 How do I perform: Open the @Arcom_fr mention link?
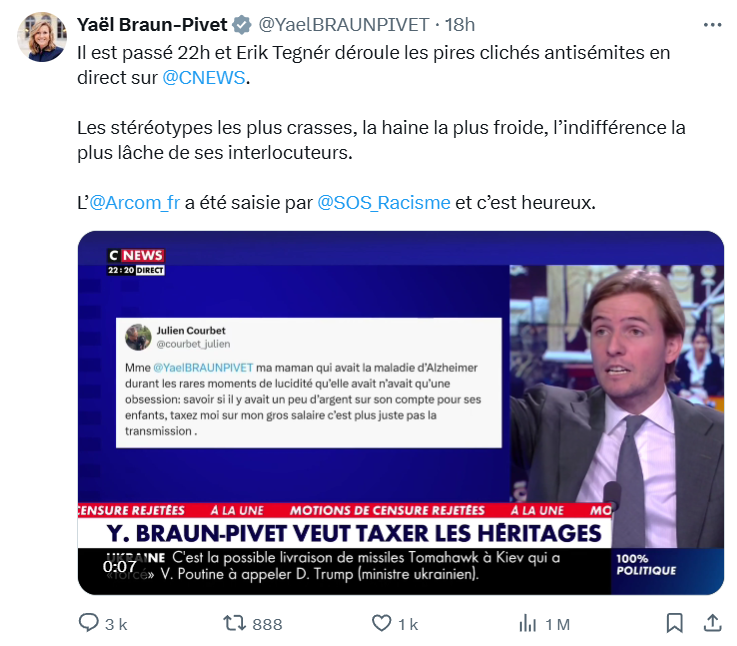click(x=134, y=203)
